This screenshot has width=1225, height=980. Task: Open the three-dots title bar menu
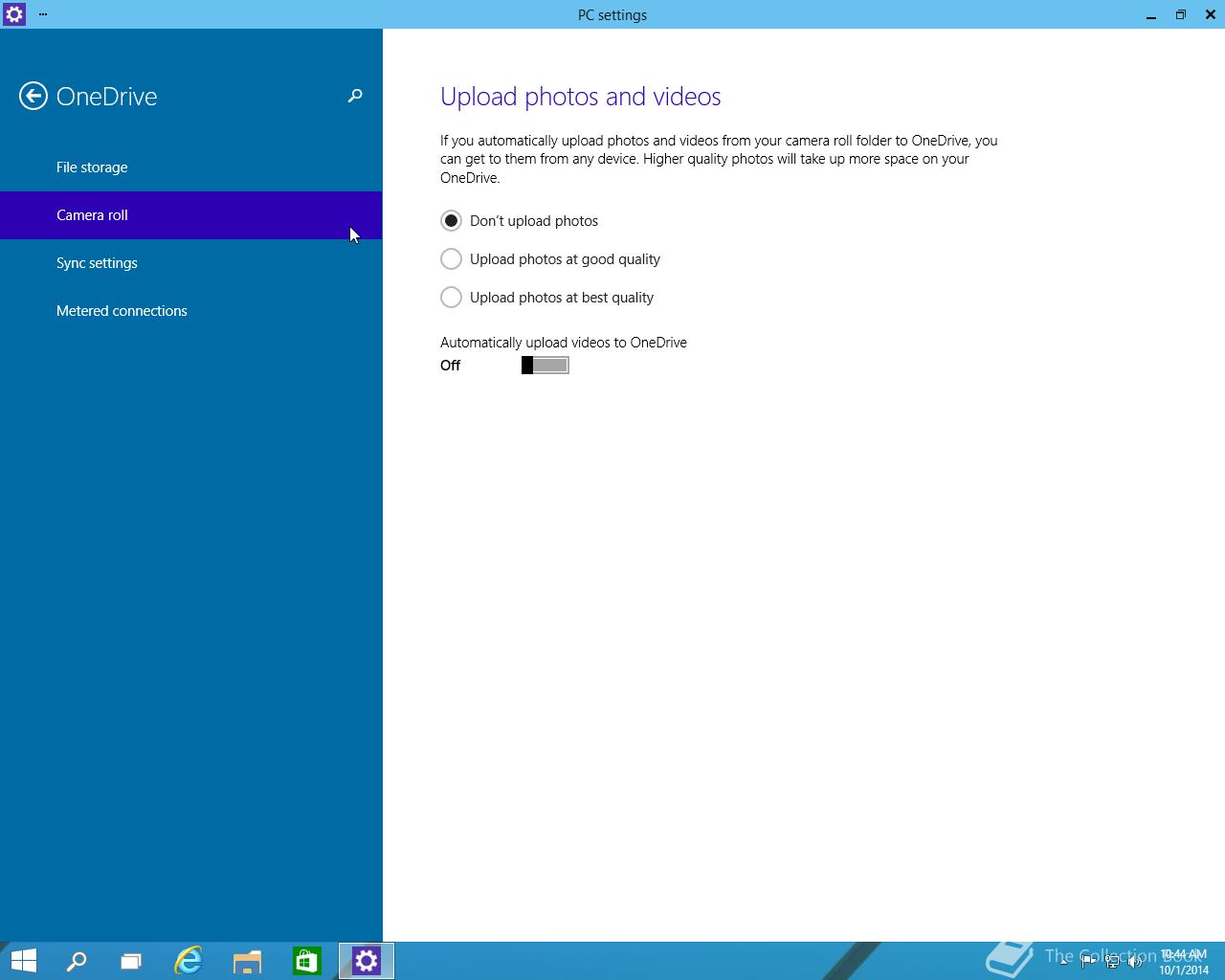pos(43,14)
